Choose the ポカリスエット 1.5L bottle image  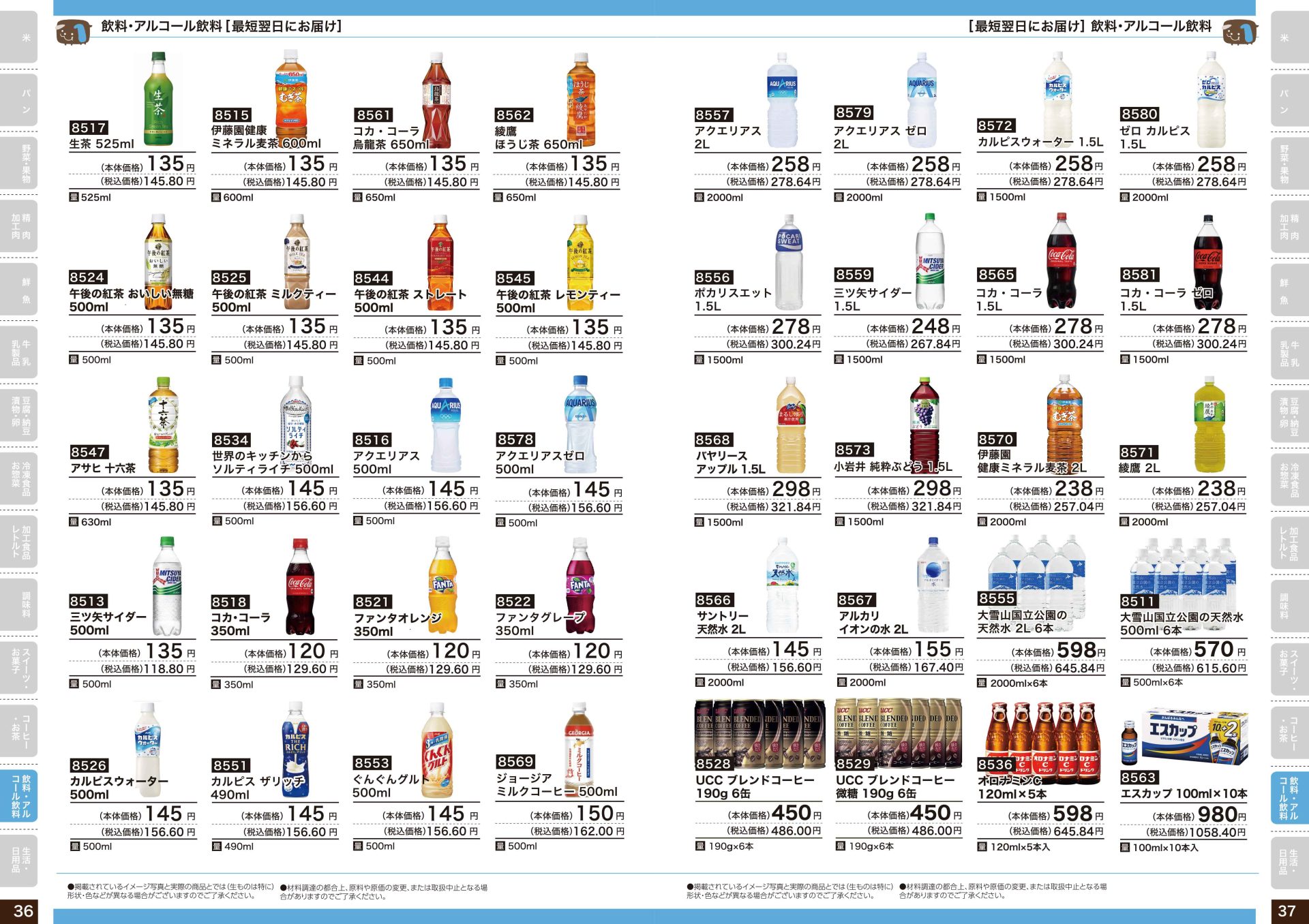tap(789, 262)
